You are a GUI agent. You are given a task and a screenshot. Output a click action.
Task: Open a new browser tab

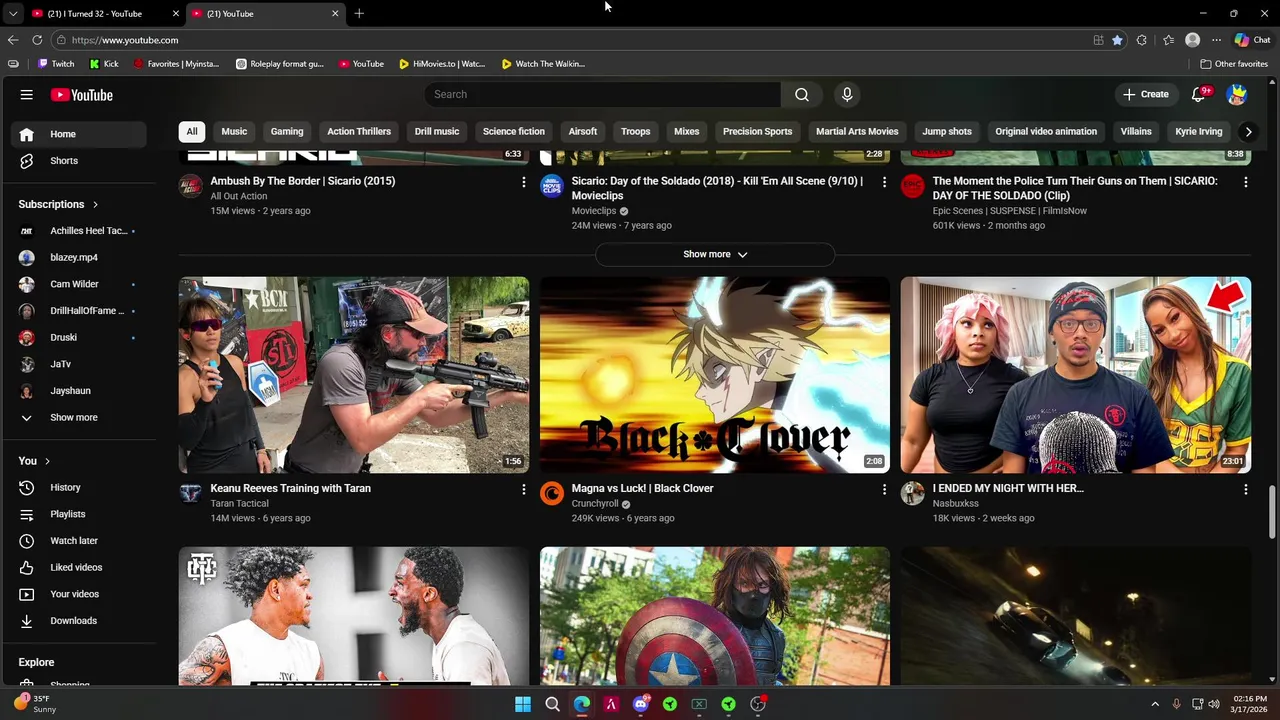click(359, 14)
